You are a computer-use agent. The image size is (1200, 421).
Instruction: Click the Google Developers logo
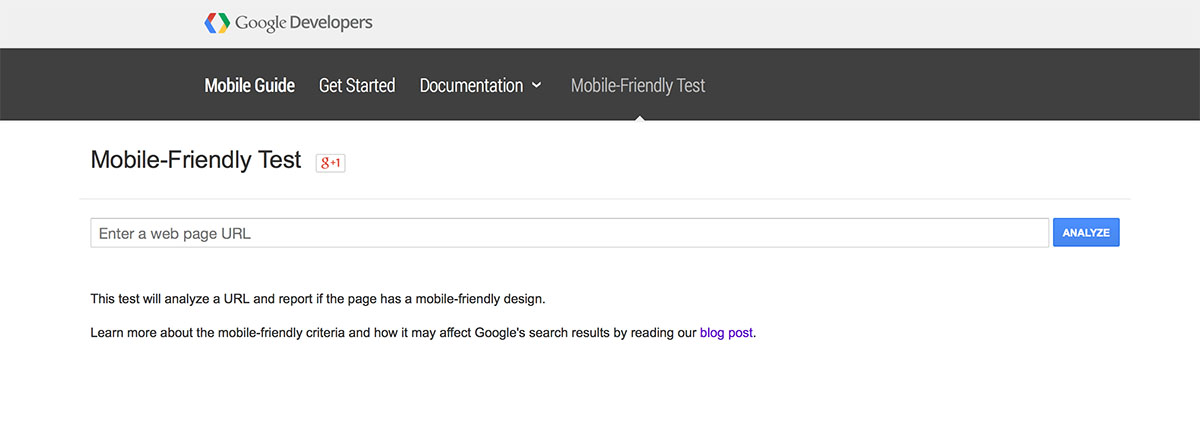click(x=288, y=22)
